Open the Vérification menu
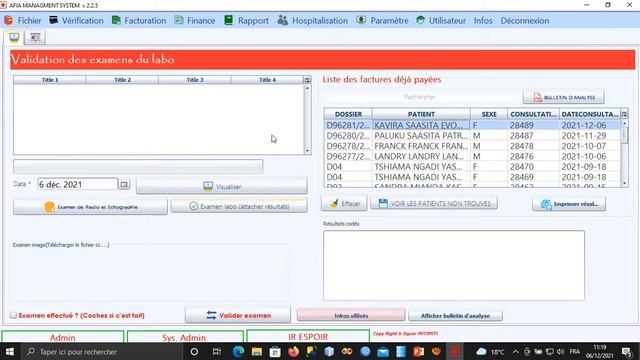 [76, 20]
